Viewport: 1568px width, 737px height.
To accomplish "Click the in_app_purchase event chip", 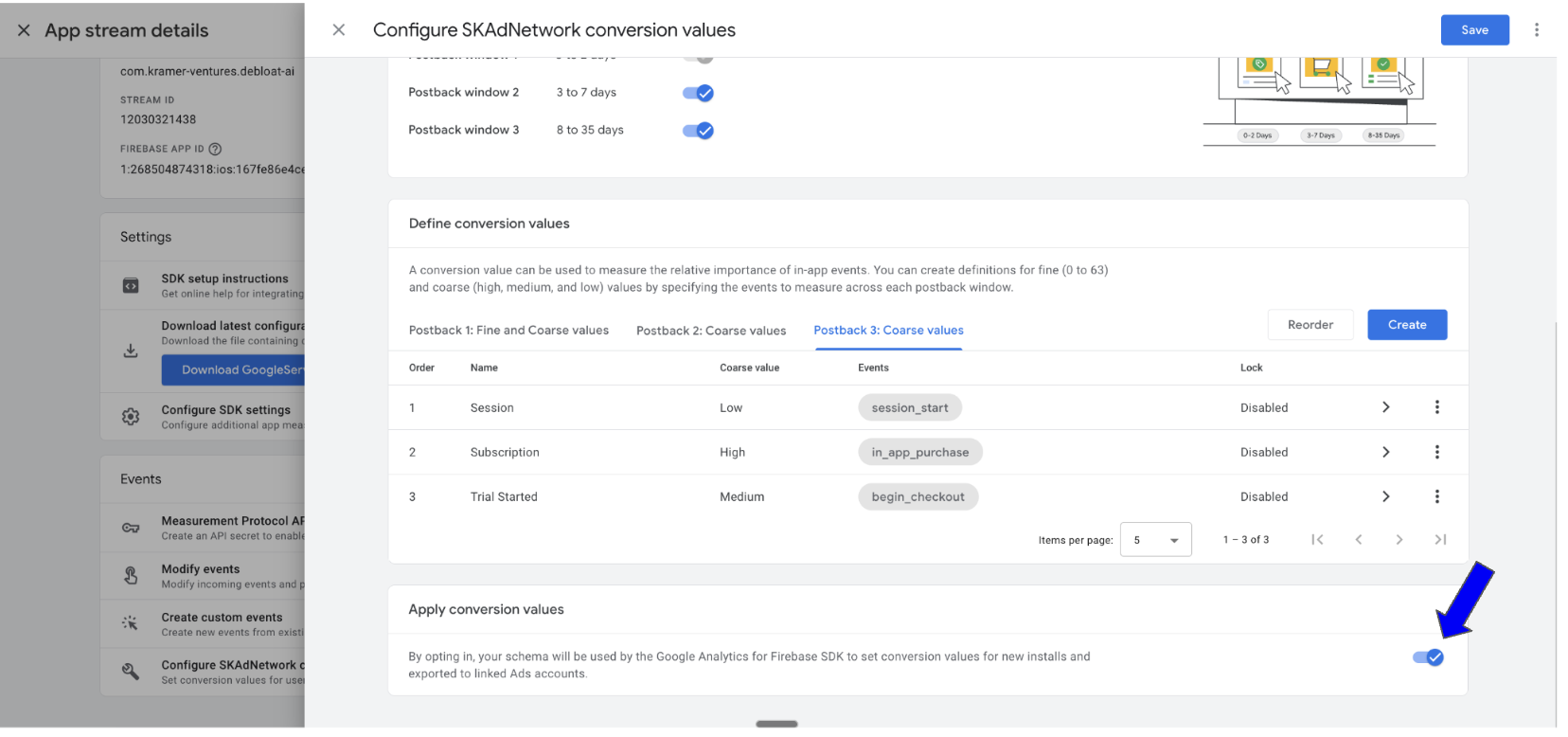I will [x=920, y=452].
